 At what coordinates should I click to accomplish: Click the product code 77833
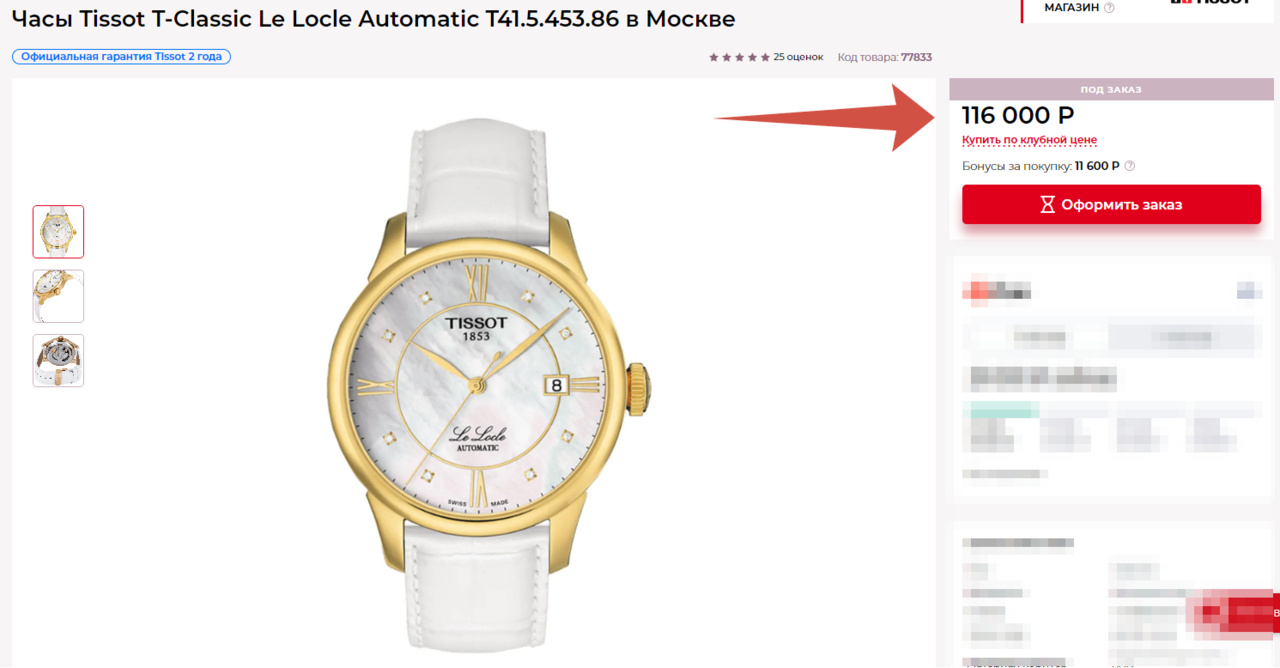click(916, 57)
